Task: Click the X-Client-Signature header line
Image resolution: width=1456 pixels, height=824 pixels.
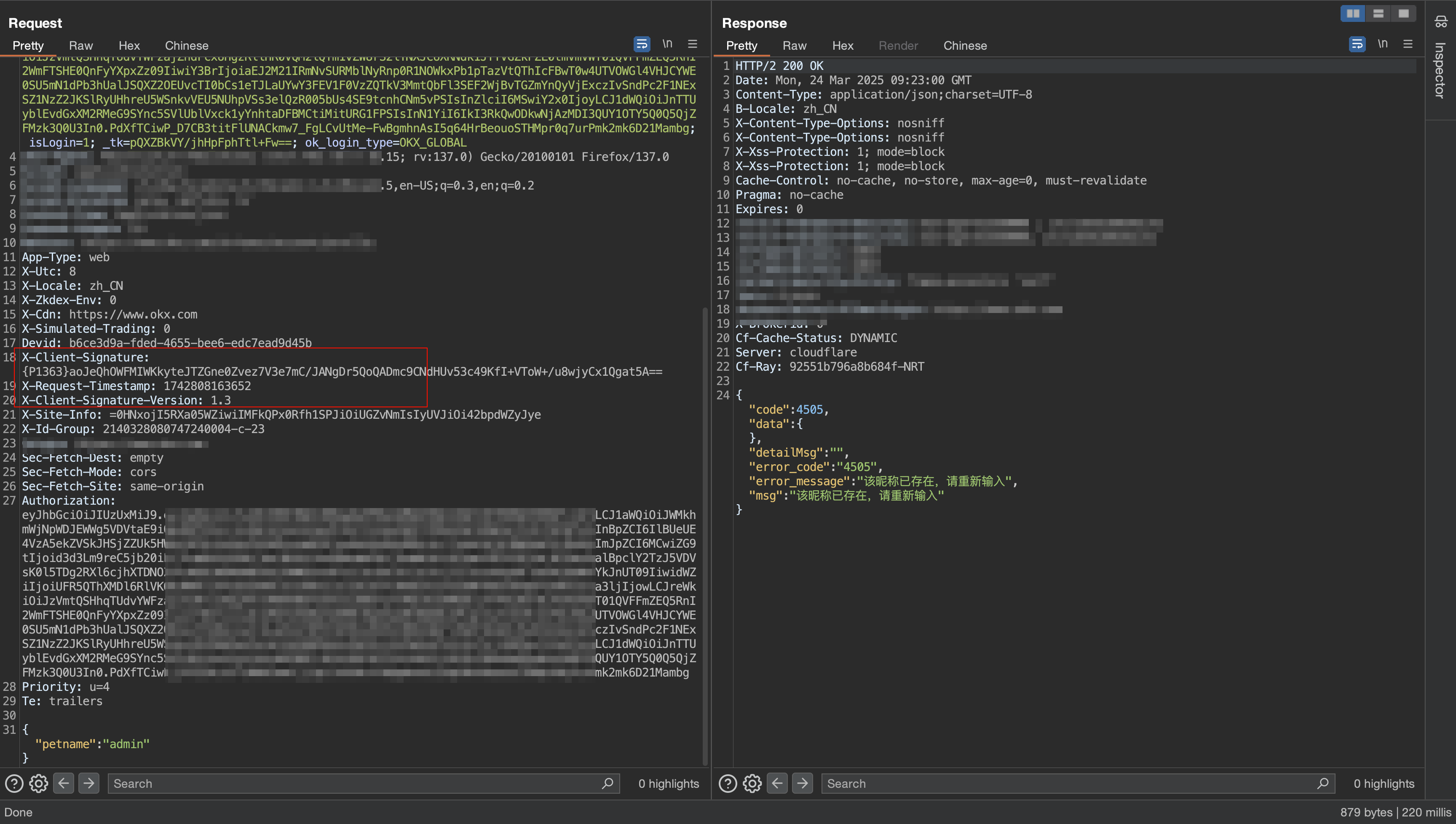Action: pyautogui.click(x=86, y=357)
